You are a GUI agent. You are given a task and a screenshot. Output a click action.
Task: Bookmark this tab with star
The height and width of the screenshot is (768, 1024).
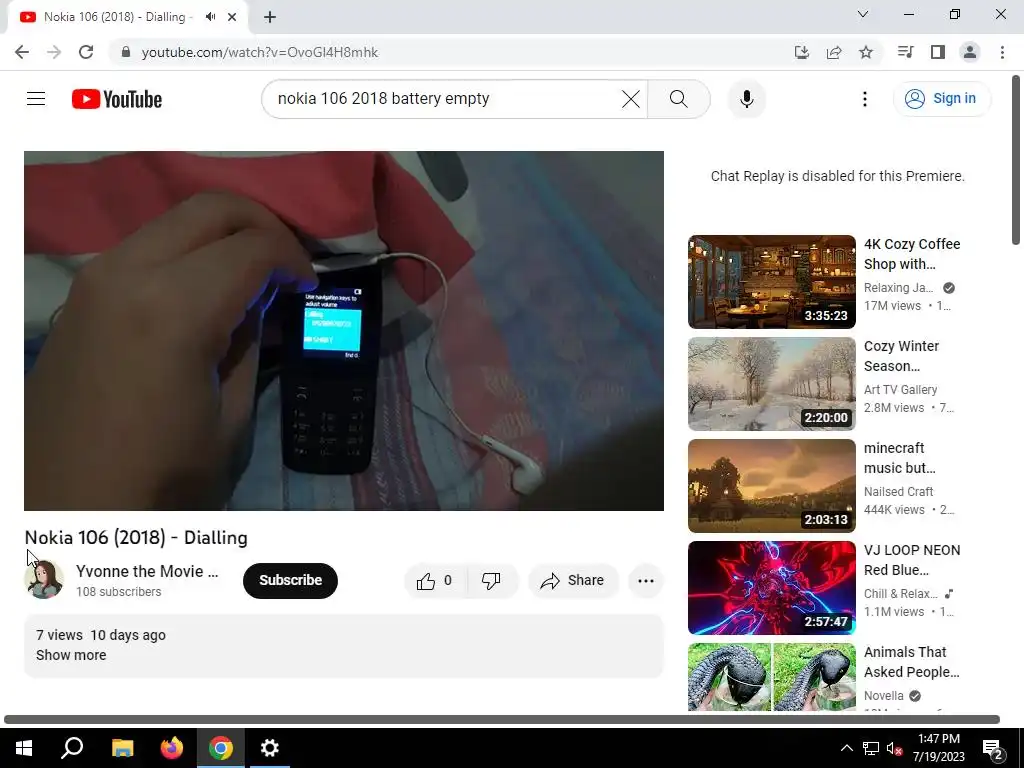(x=865, y=52)
